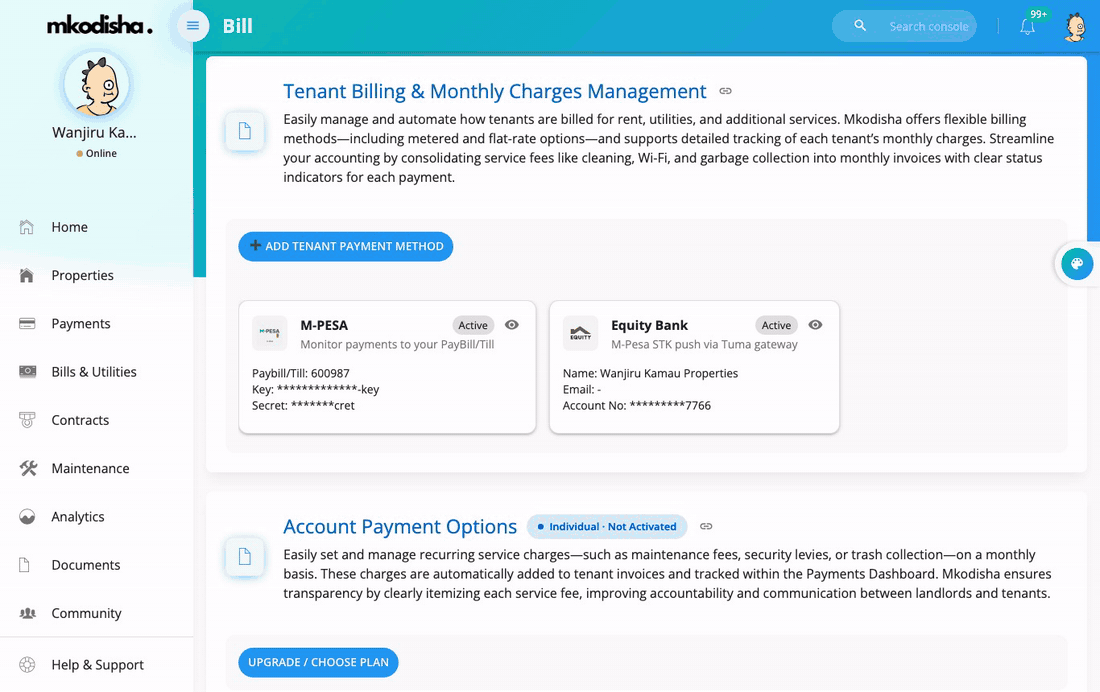Viewport: 1100px width, 692px height.
Task: Click the Properties house icon
Action: pos(27,275)
